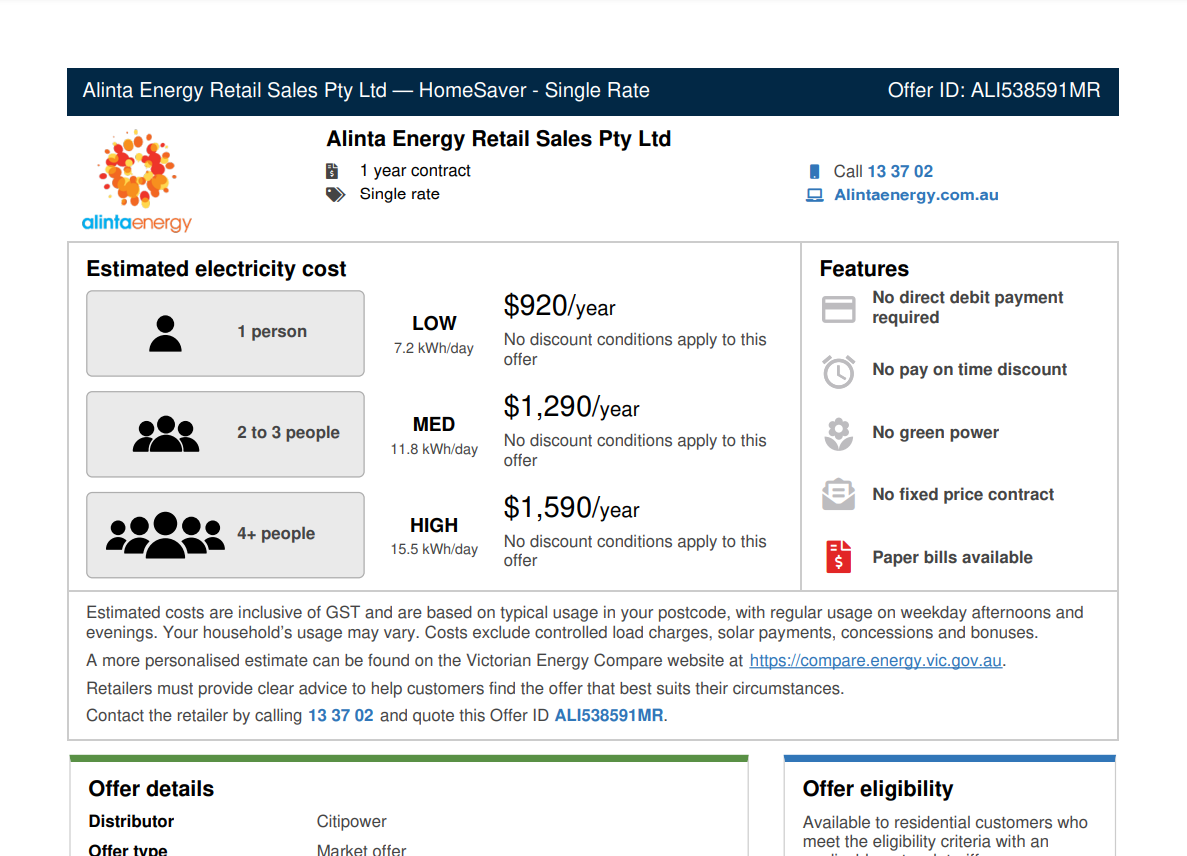Image resolution: width=1187 pixels, height=856 pixels.
Task: Click the single person icon
Action: (165, 333)
